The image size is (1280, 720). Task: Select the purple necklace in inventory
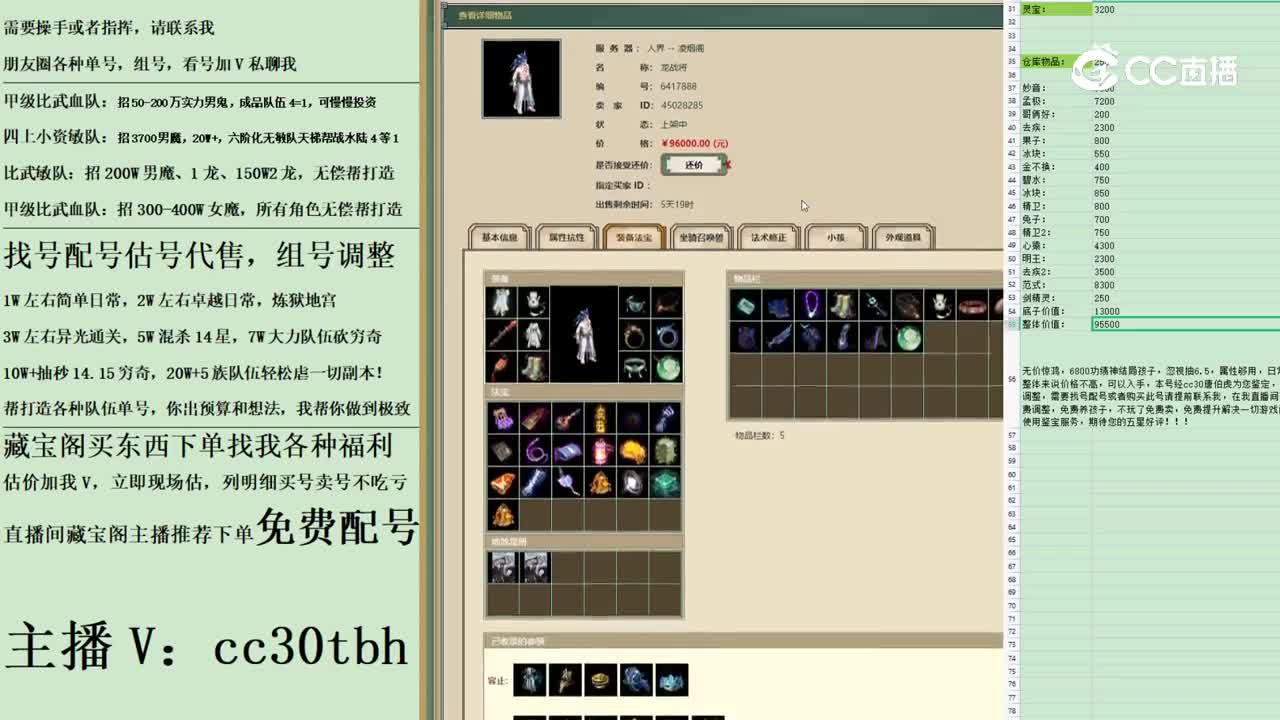(810, 305)
